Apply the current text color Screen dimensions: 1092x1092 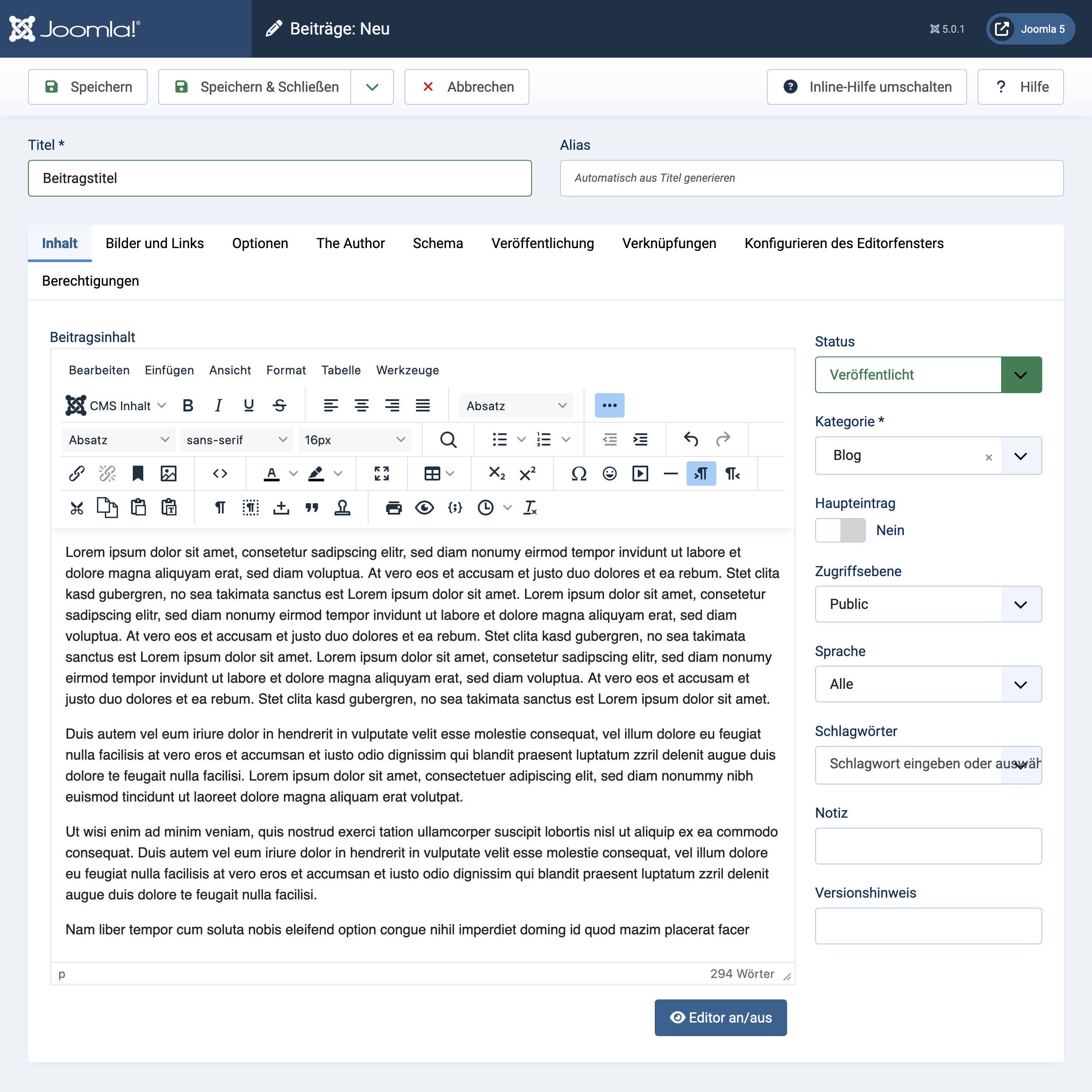tap(271, 473)
